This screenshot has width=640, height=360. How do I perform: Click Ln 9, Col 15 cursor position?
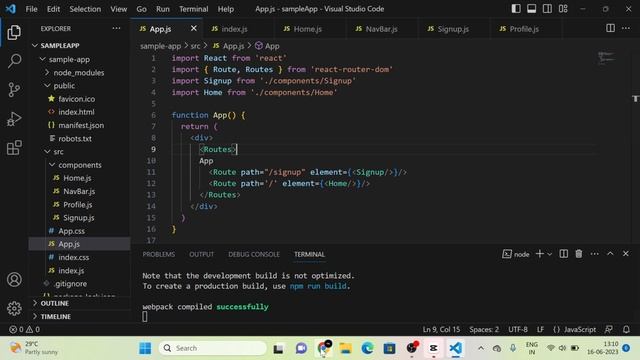coord(441,329)
